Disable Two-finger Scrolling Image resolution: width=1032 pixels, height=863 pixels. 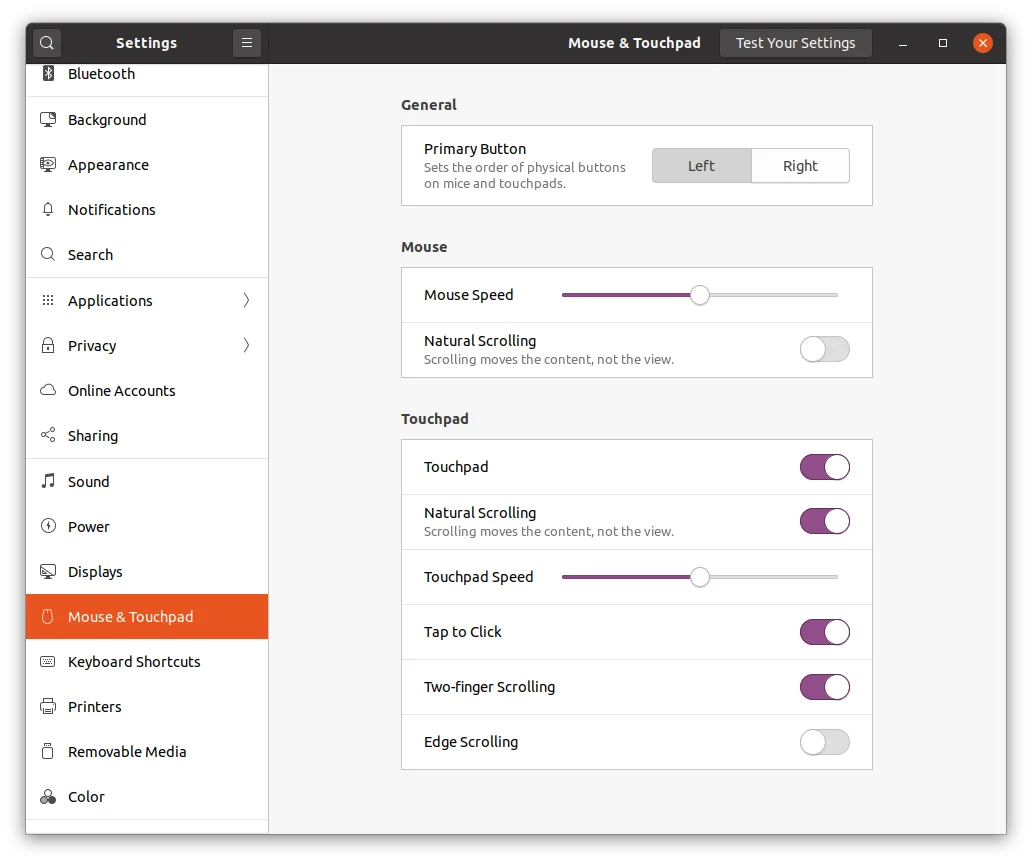pos(825,687)
